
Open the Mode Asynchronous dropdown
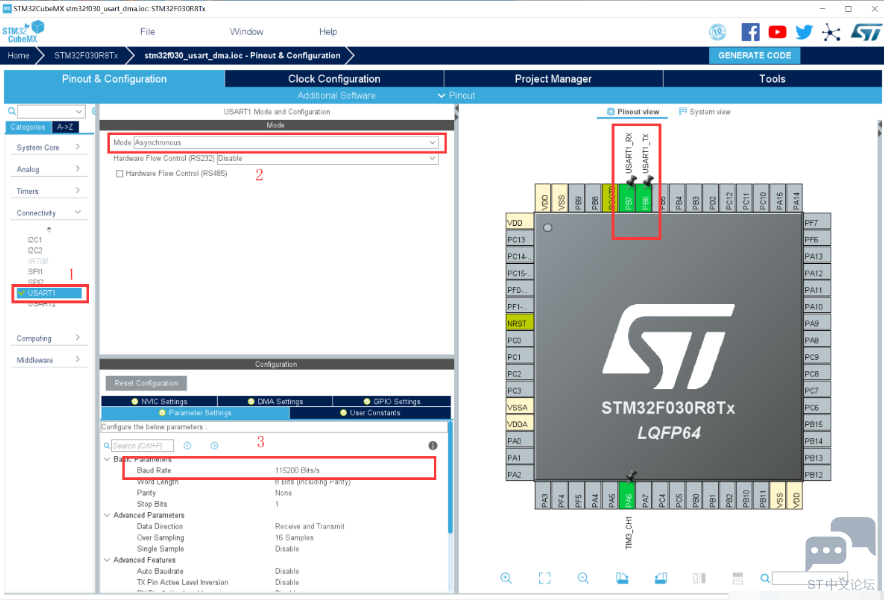286,143
